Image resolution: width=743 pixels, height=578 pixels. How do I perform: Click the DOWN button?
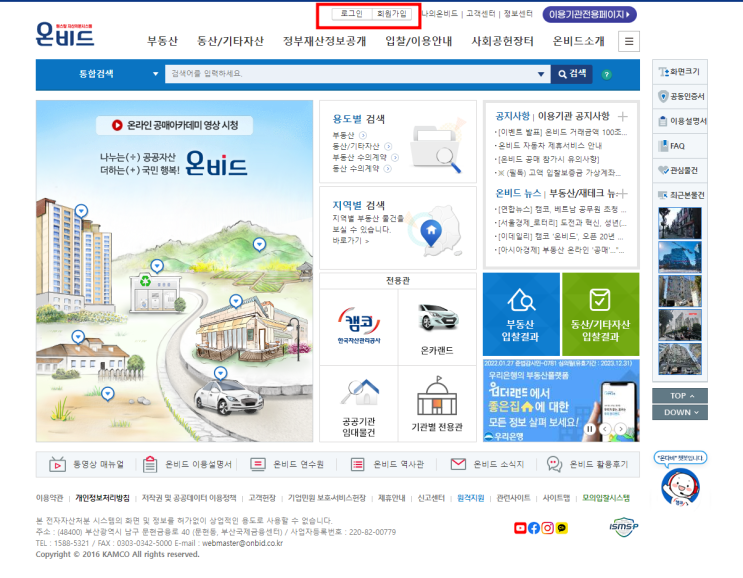(680, 412)
